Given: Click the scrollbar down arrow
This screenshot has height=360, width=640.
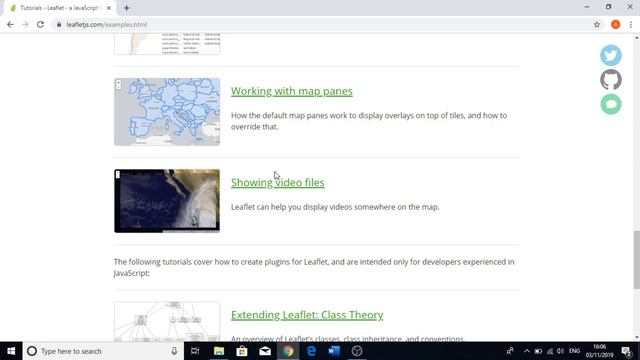Looking at the screenshot, I should pos(636,338).
